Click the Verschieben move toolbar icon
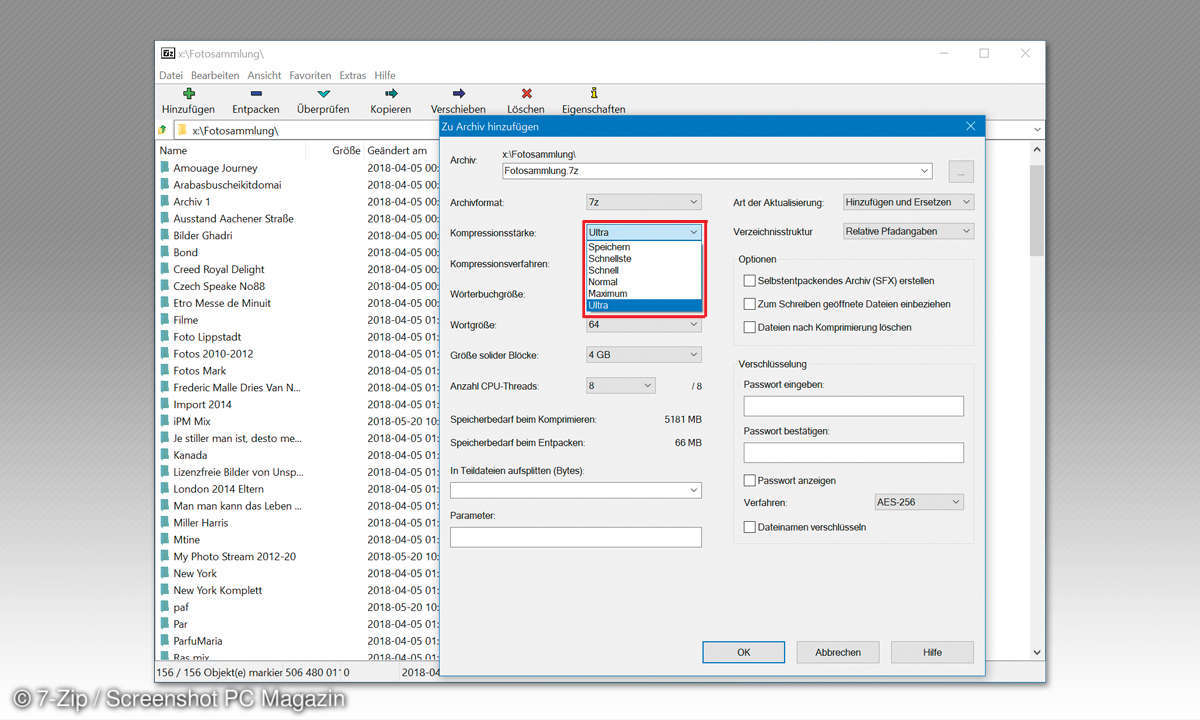Screen dimensions: 1200x720 coord(458,93)
